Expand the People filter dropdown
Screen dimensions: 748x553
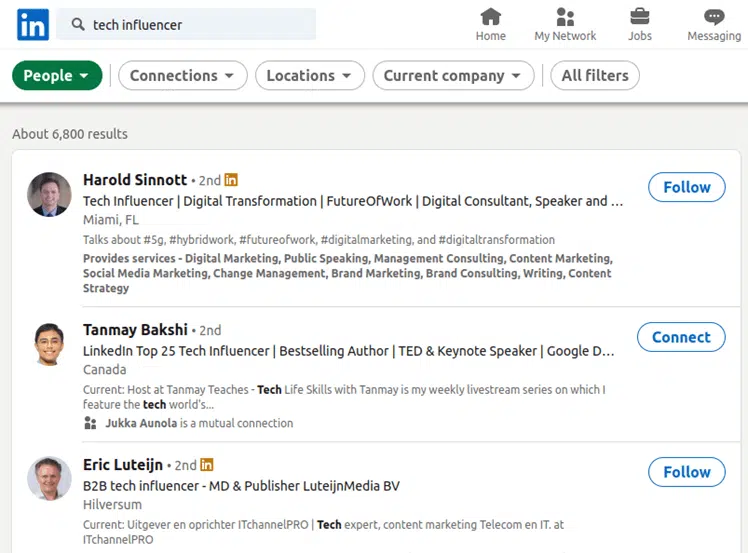57,75
